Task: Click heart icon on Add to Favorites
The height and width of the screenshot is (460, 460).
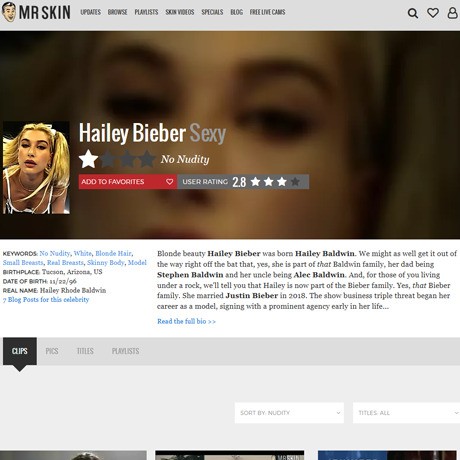Action: (x=169, y=182)
